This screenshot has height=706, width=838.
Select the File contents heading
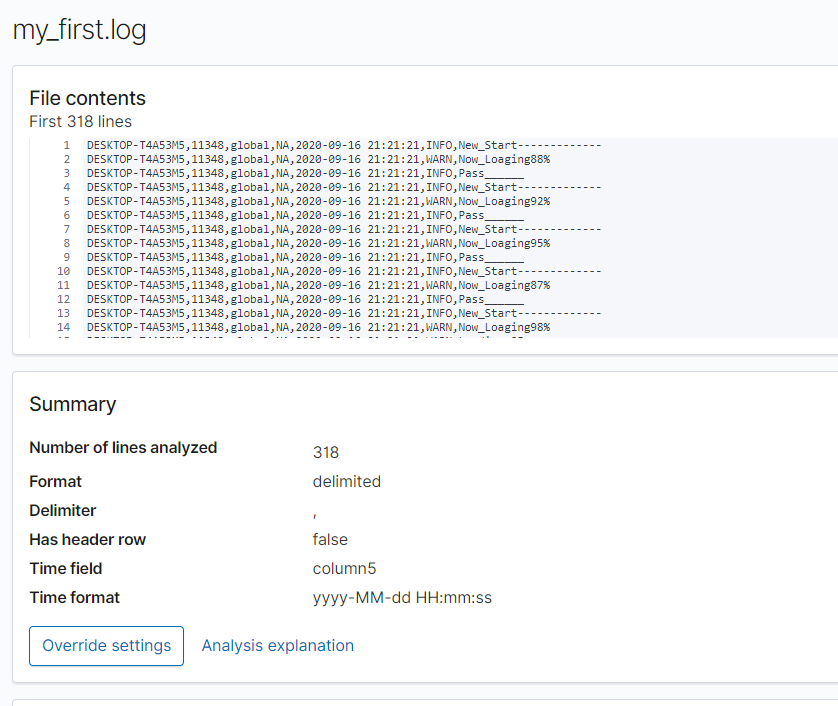87,98
